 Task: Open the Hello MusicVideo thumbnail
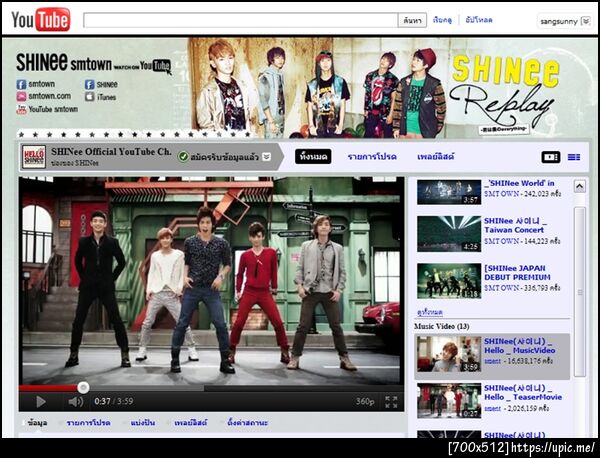(449, 354)
